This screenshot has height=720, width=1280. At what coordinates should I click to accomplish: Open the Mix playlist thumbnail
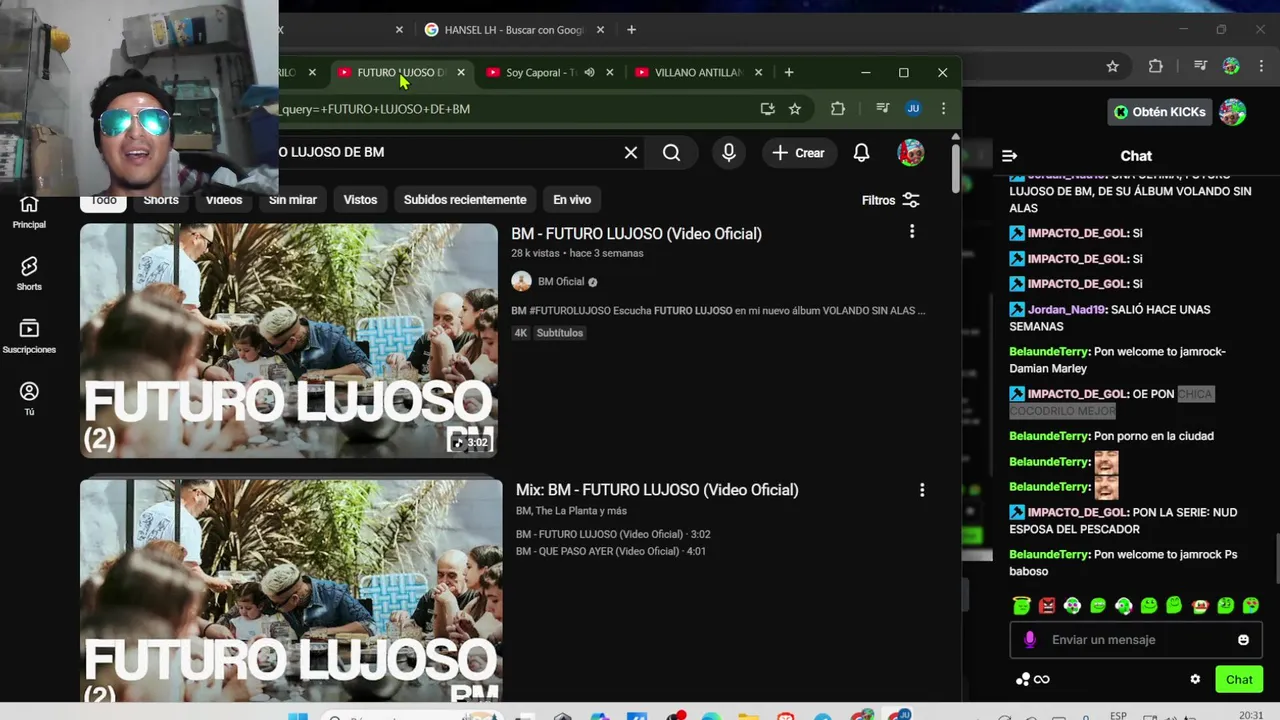(291, 590)
